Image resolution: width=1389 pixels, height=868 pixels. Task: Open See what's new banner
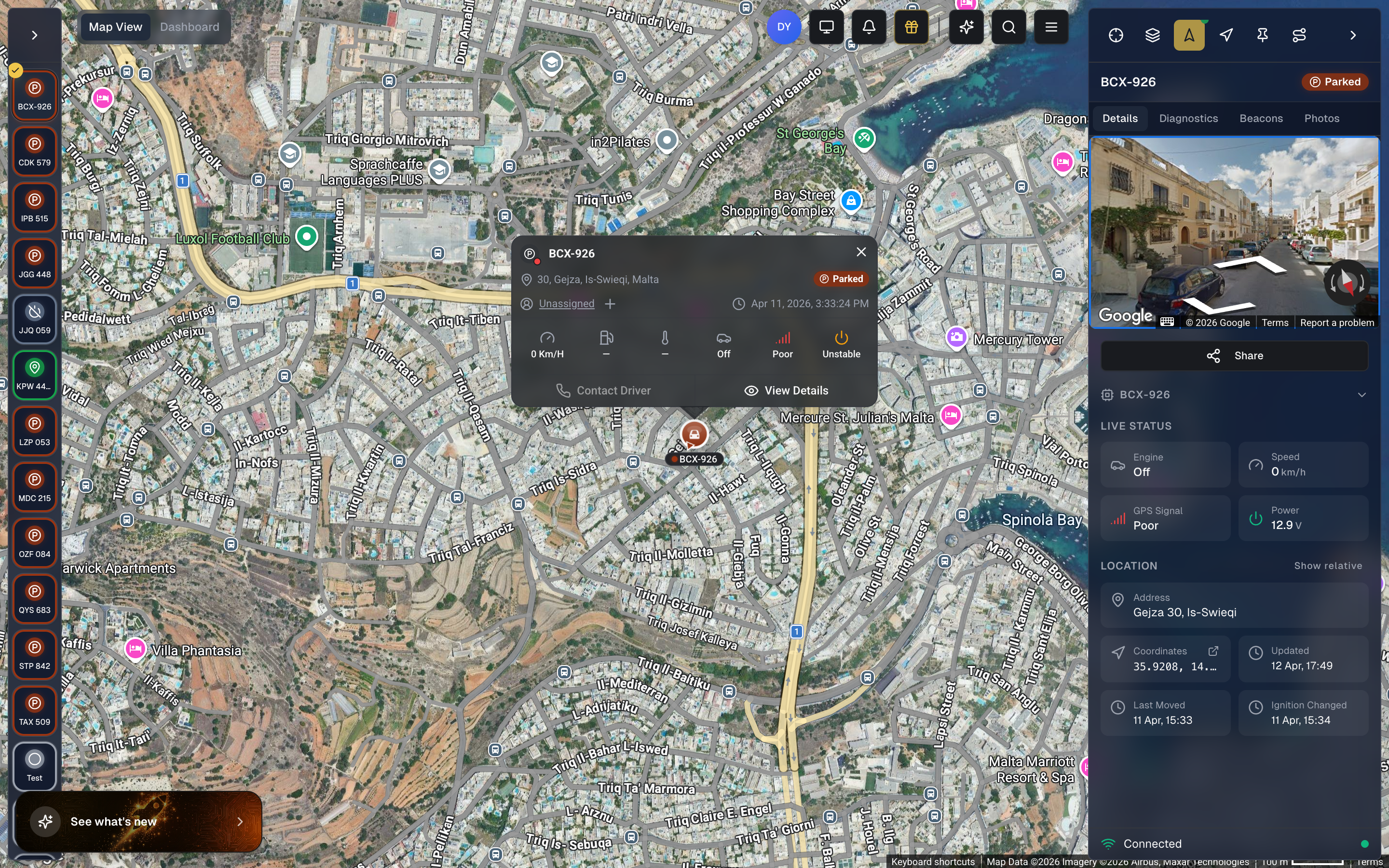[x=138, y=822]
